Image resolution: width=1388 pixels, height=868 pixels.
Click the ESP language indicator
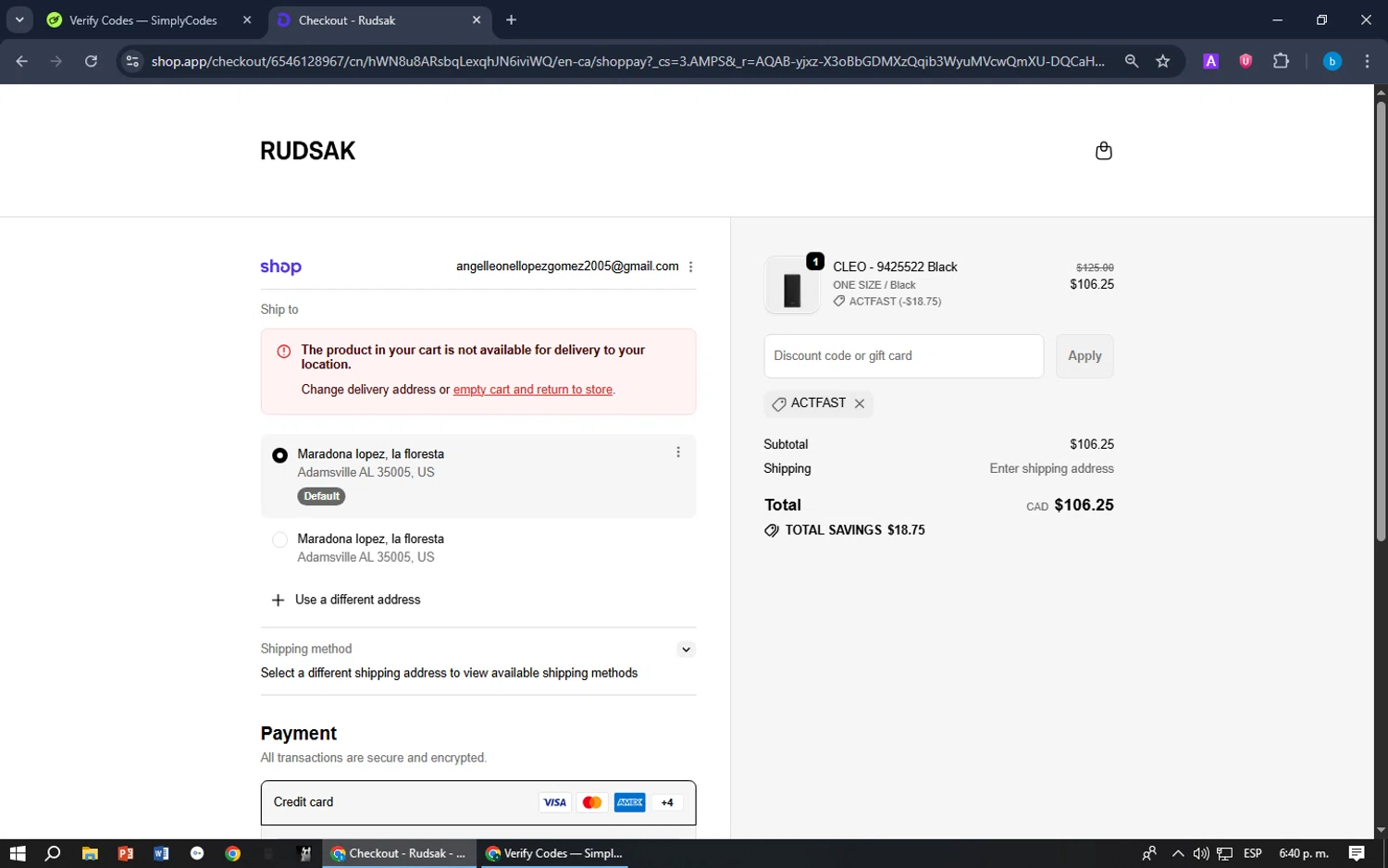click(x=1253, y=853)
